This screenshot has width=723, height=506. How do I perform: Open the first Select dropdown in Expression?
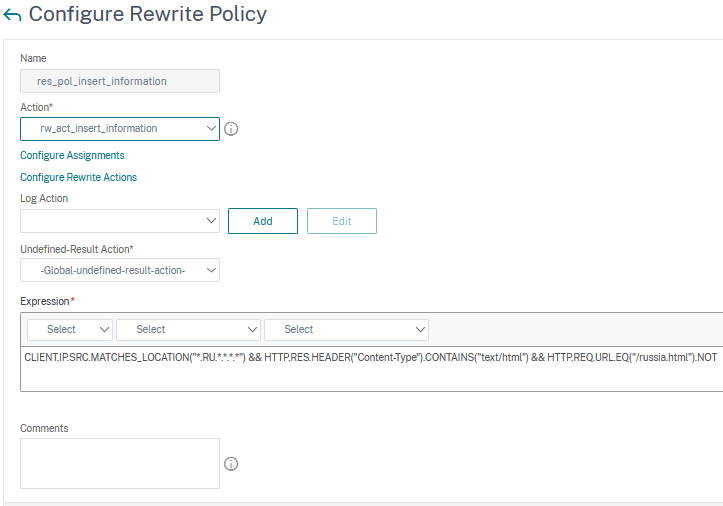tap(70, 329)
